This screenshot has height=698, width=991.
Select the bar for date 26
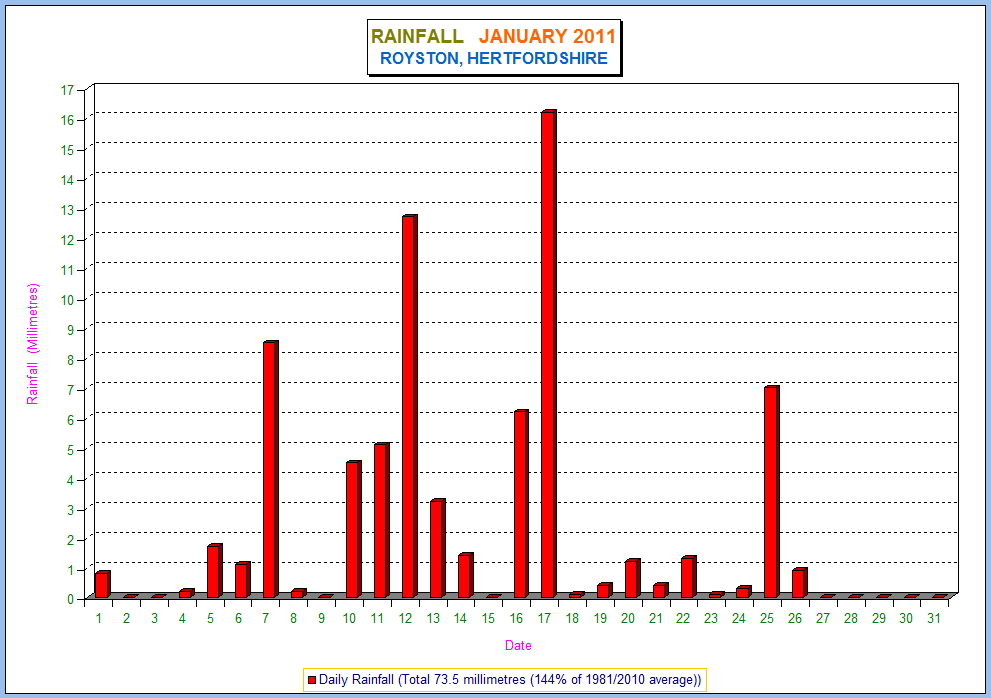pyautogui.click(x=799, y=583)
